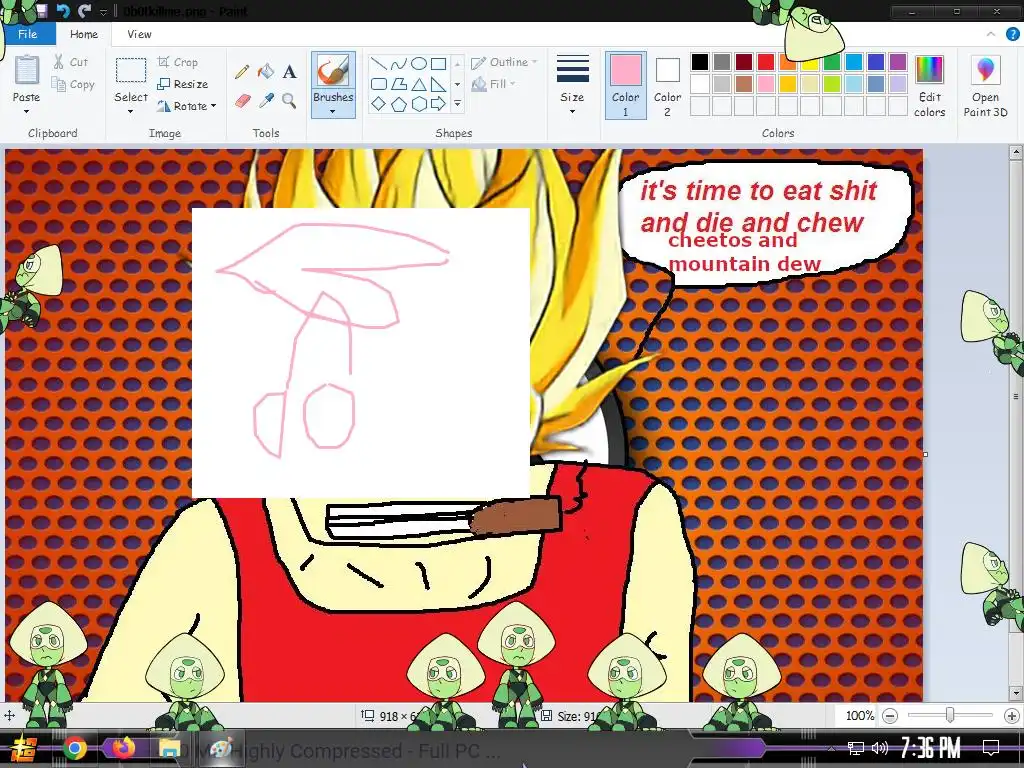The image size is (1024, 768).
Task: Switch to the Home tab
Action: (84, 34)
